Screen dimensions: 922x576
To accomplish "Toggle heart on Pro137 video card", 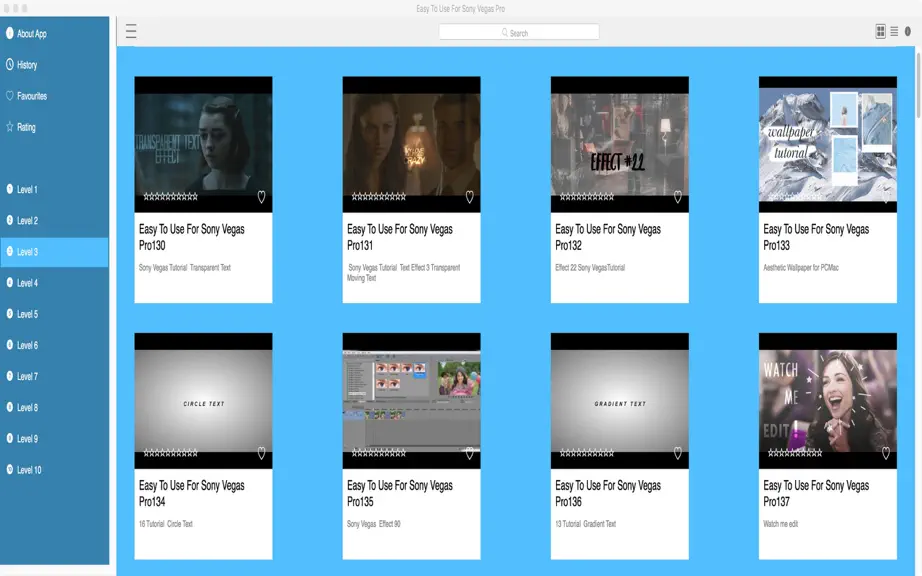I will (x=886, y=453).
